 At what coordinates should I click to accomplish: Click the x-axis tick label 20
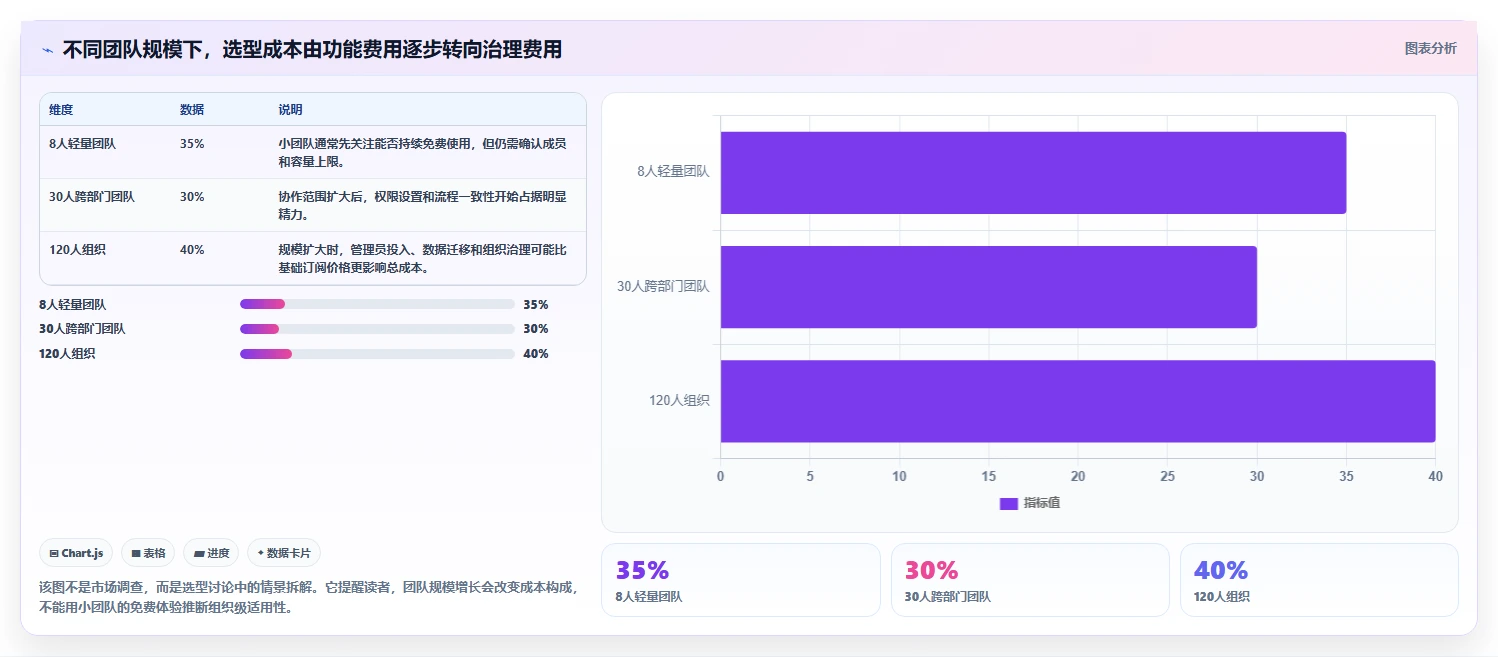1078,477
